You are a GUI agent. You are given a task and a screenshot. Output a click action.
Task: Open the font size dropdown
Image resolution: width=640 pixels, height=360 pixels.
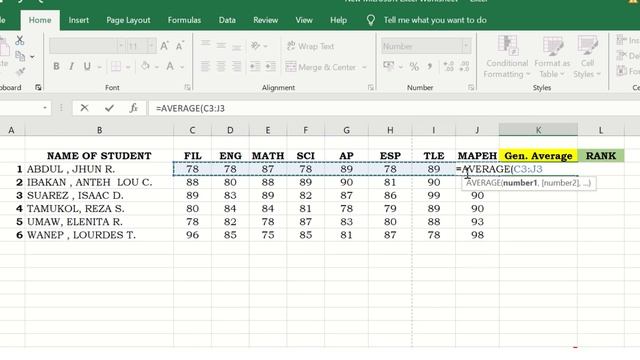[x=151, y=46]
